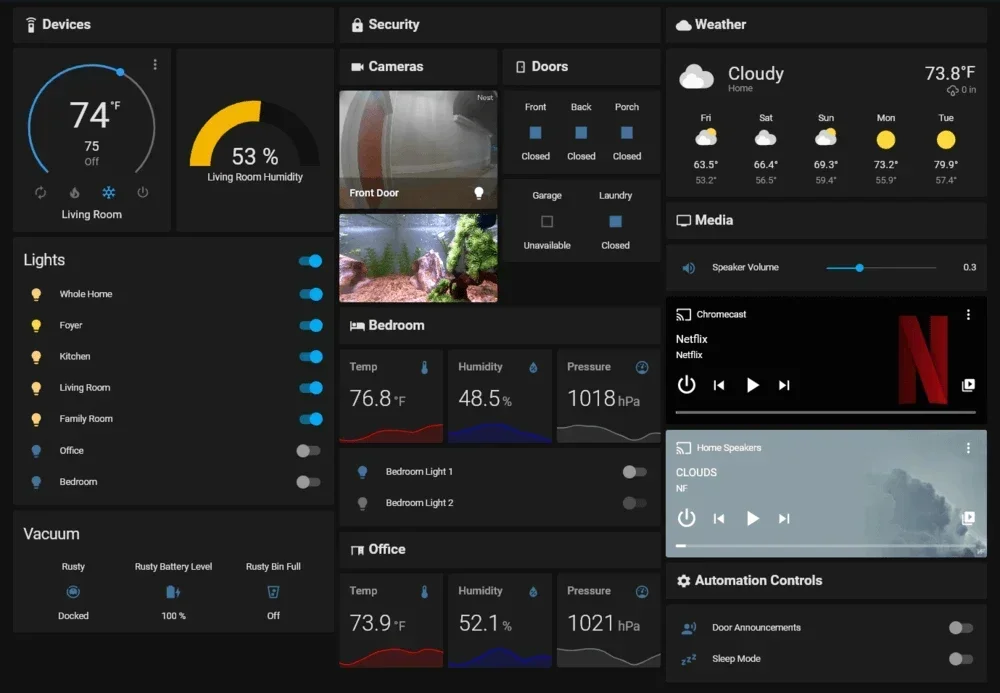Turn off thermostat using its power icon

pyautogui.click(x=142, y=192)
